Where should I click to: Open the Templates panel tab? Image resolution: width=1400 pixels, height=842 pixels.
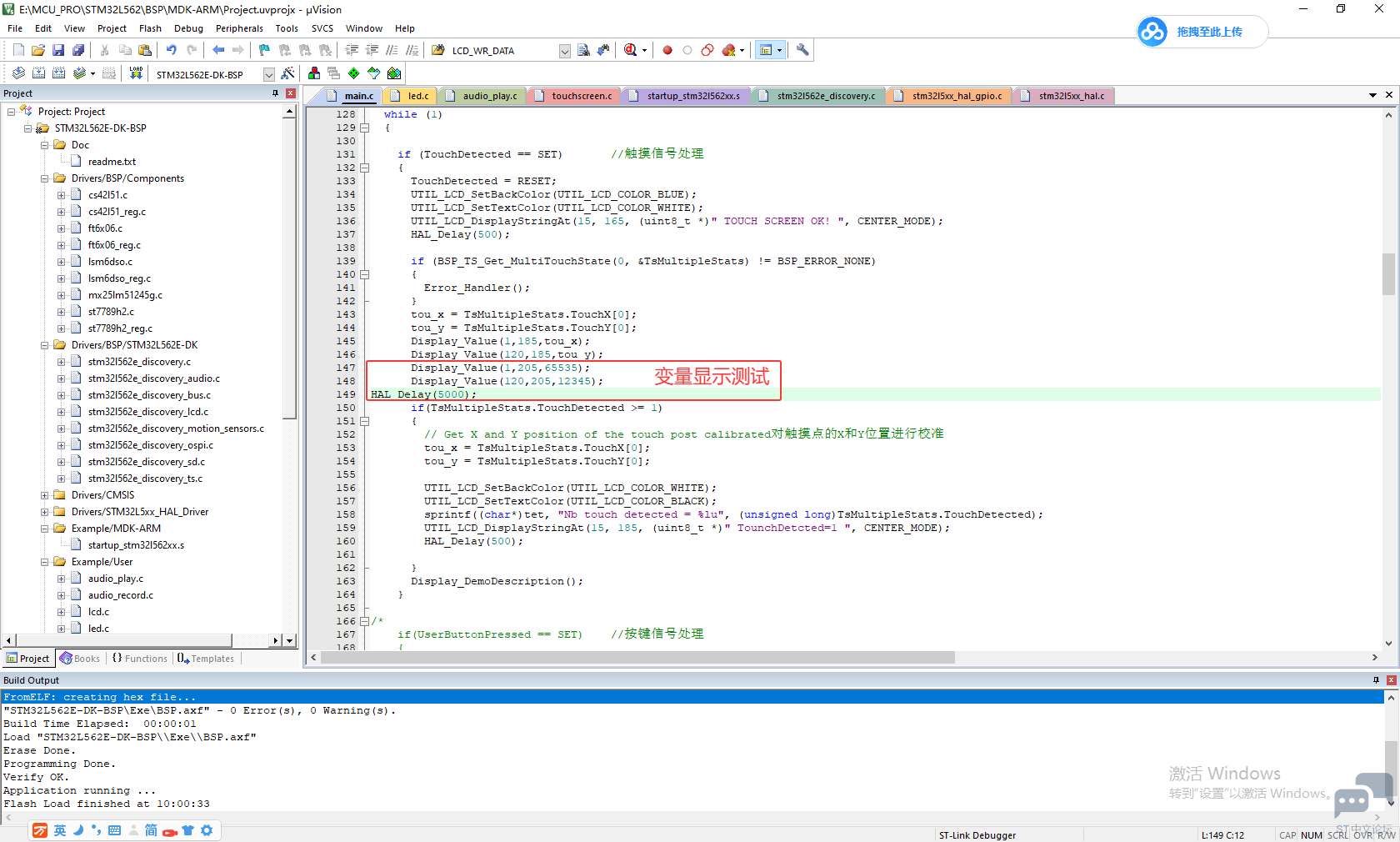[206, 659]
